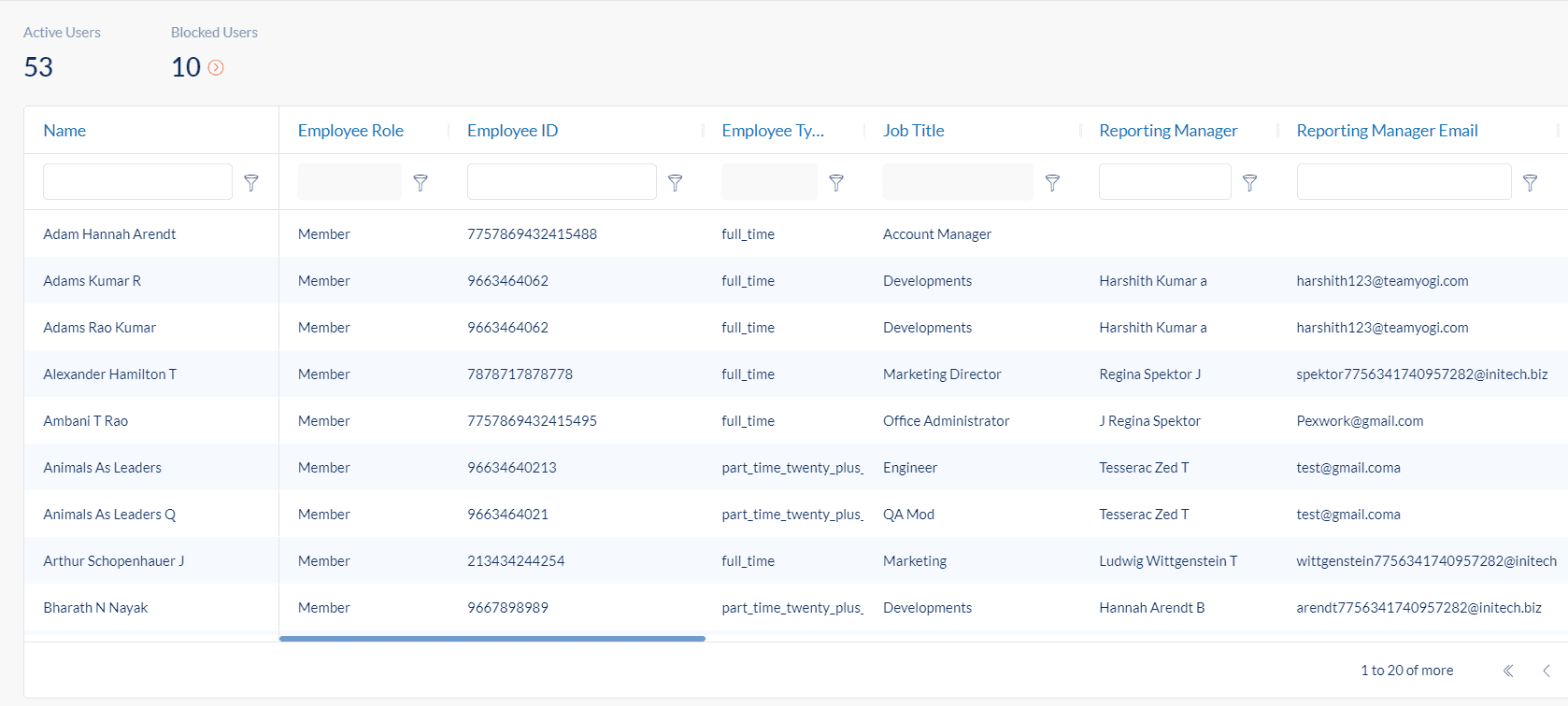Image resolution: width=1568 pixels, height=706 pixels.
Task: Select the Ambani T Rao name cell
Action: pyautogui.click(x=85, y=421)
